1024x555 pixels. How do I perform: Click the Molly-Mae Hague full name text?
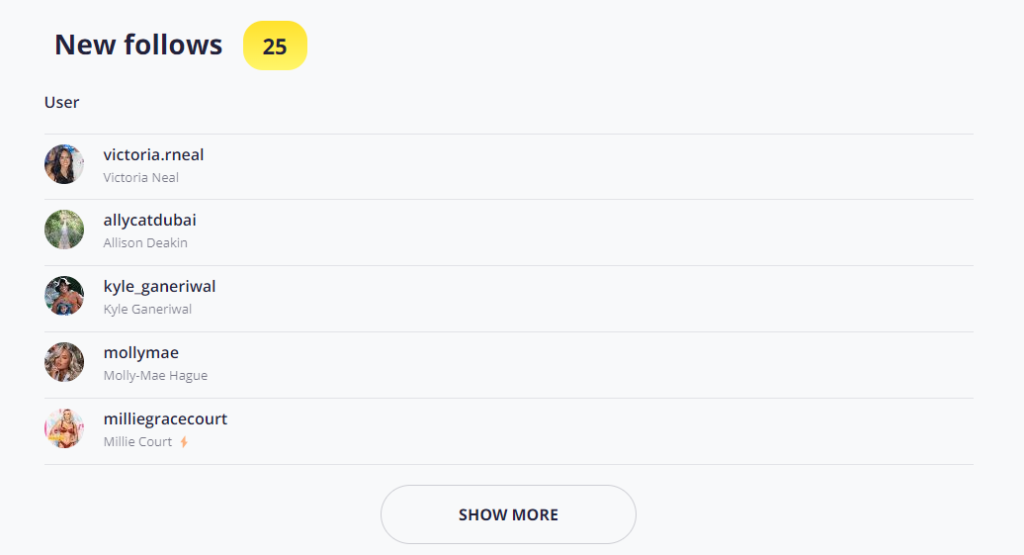click(x=155, y=375)
